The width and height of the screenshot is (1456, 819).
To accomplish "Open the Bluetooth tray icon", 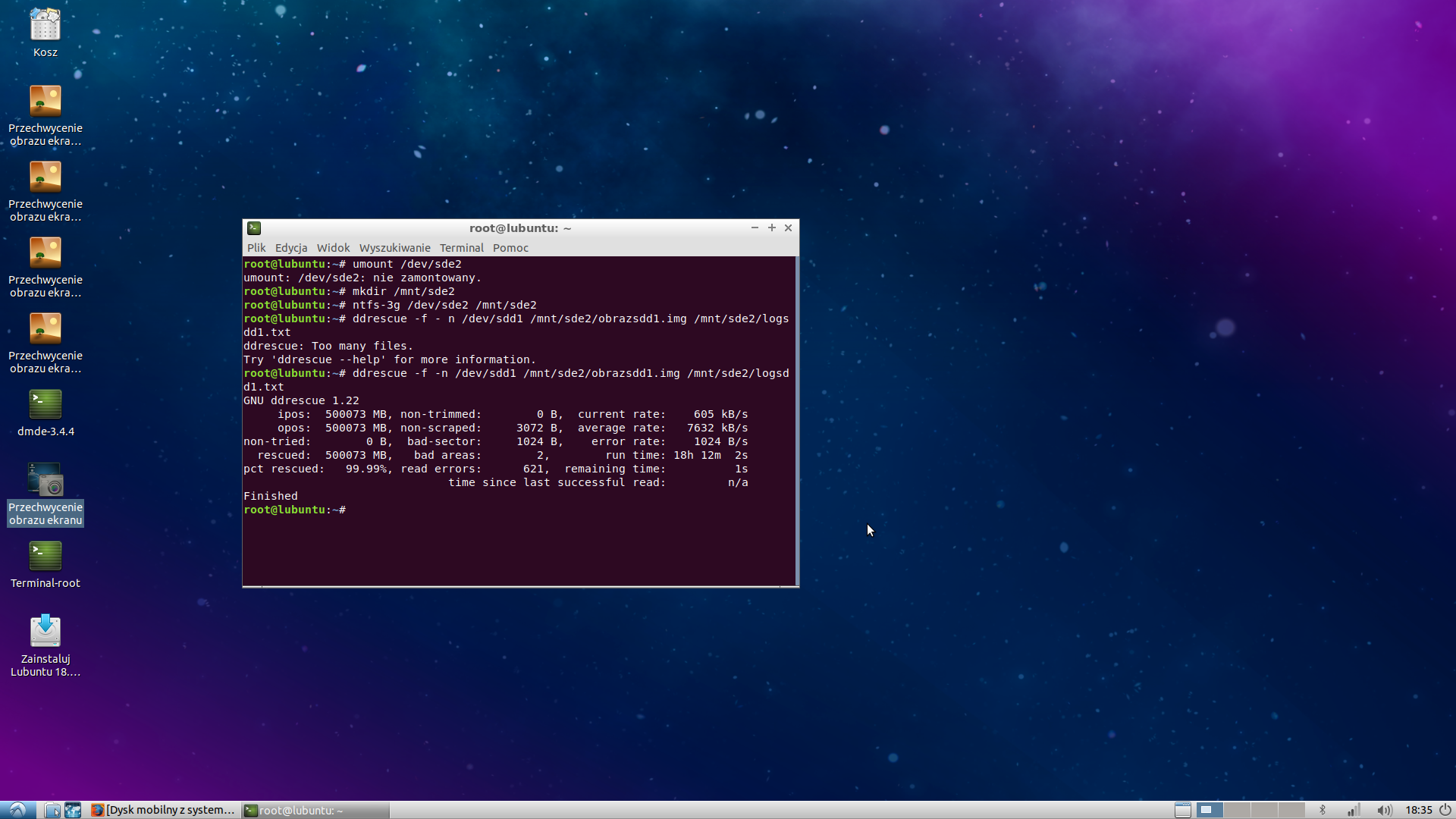I will click(1323, 810).
